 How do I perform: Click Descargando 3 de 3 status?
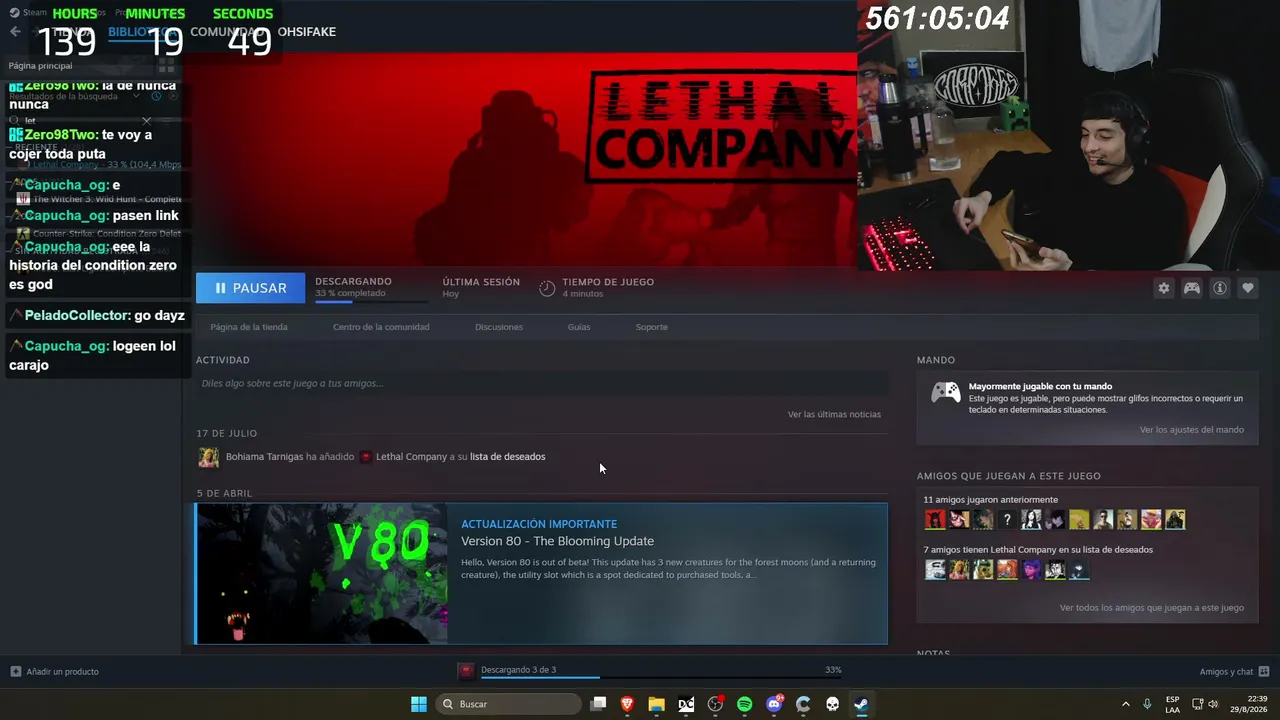pos(518,670)
